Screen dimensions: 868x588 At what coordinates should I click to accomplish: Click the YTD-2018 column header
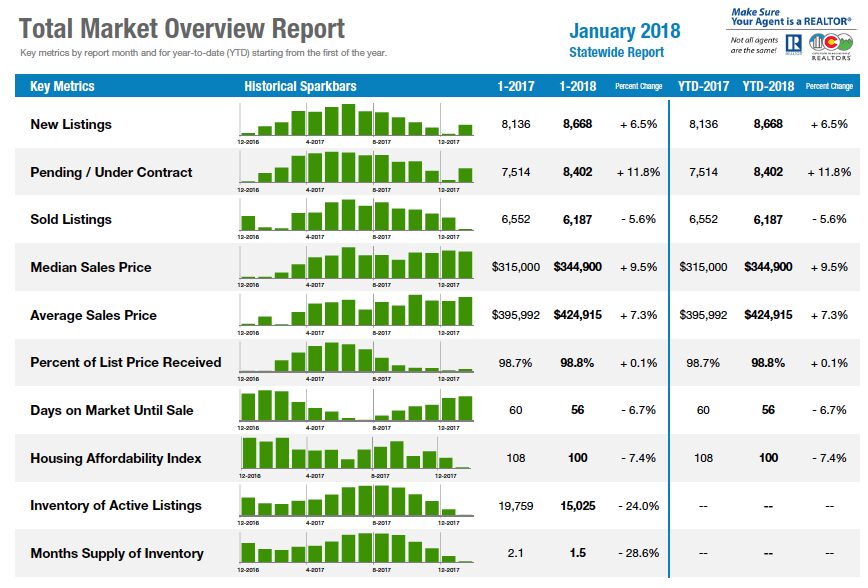coord(768,86)
